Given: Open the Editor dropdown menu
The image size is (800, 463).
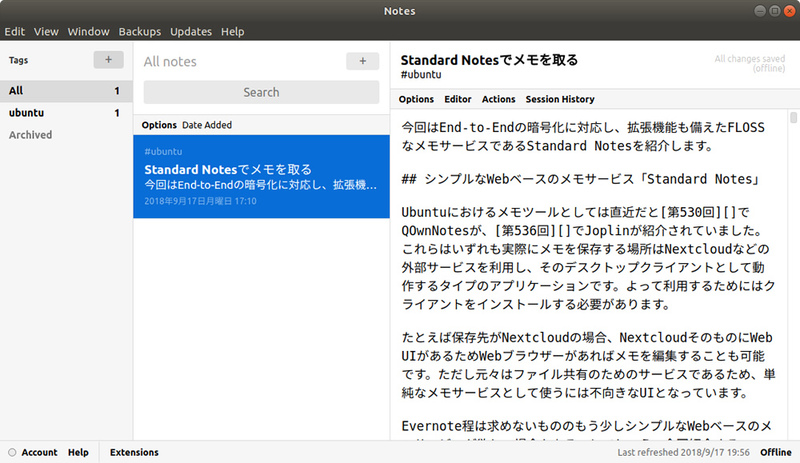Looking at the screenshot, I should [x=458, y=99].
